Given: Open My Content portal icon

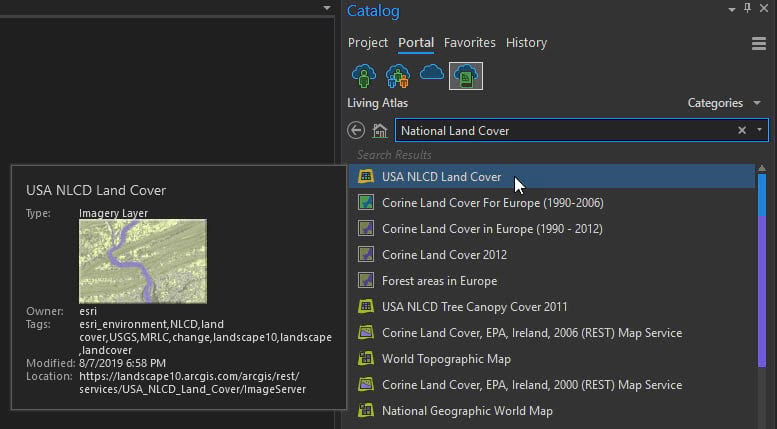Looking at the screenshot, I should click(364, 76).
